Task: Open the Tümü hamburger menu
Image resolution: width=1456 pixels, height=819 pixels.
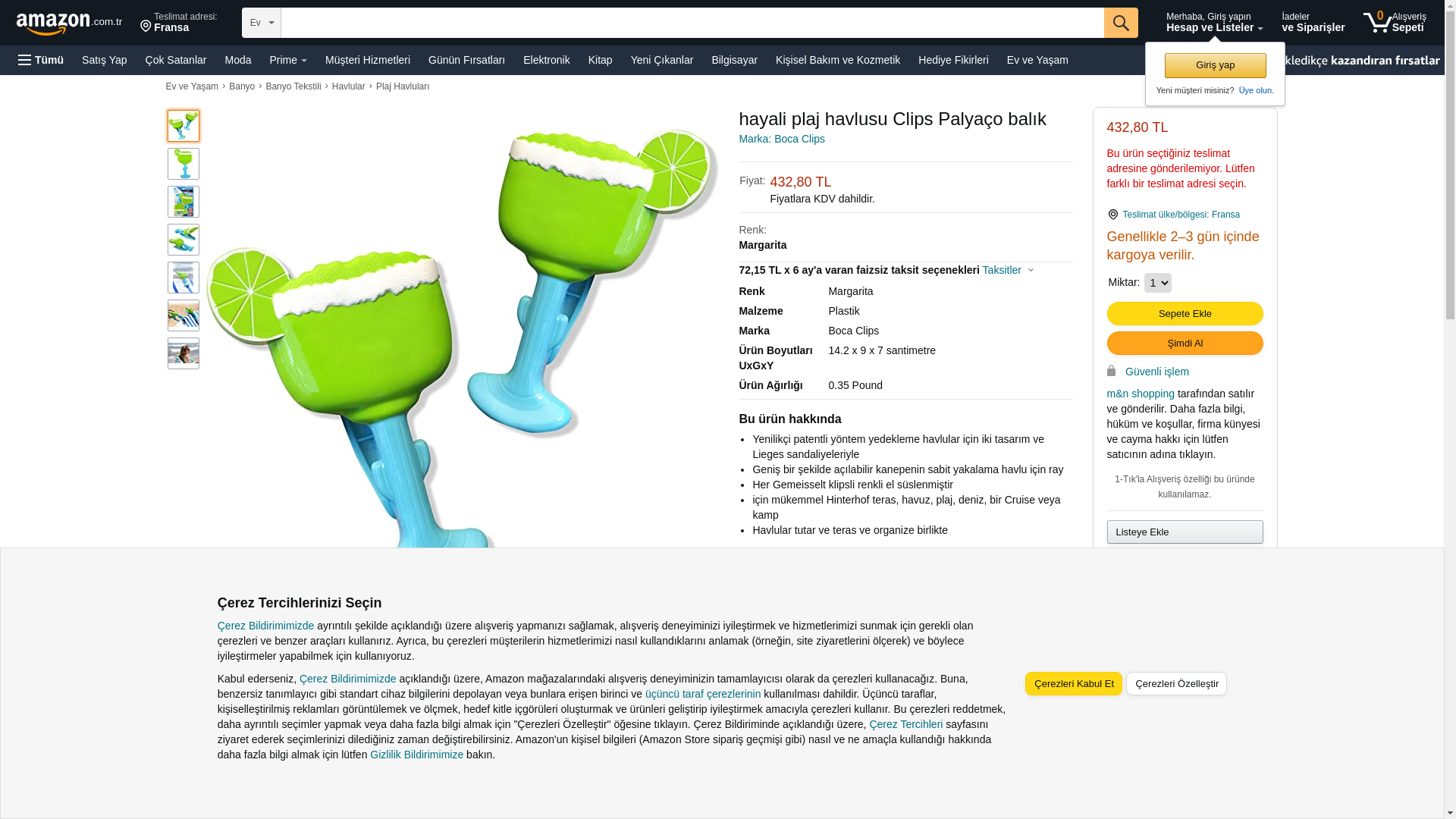Action: point(41,60)
